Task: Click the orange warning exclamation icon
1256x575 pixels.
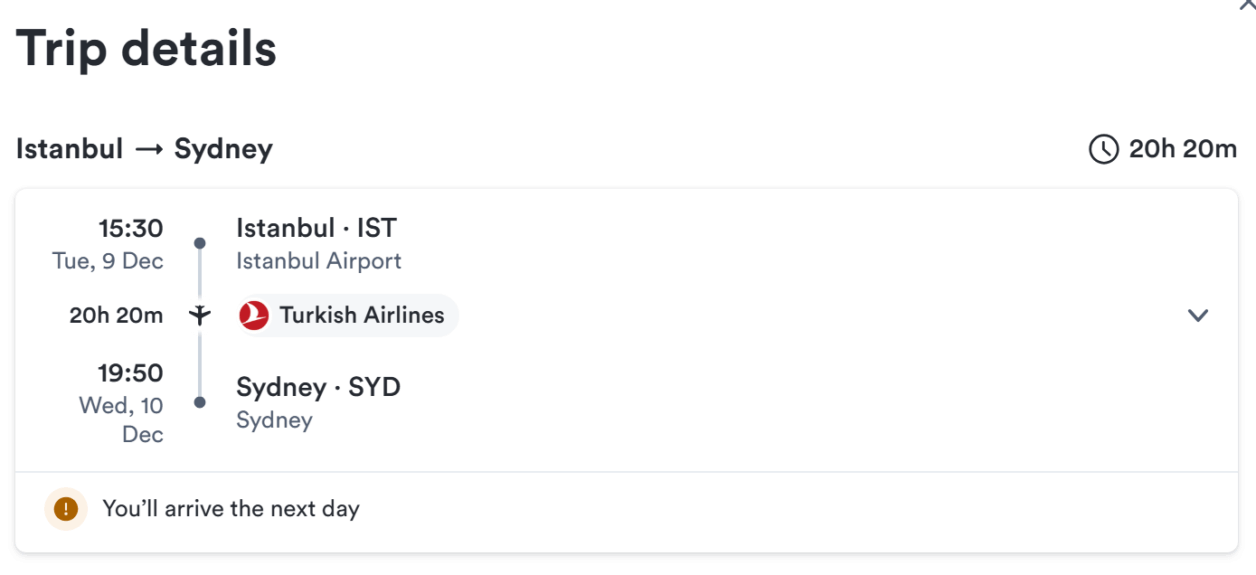Action: click(66, 509)
